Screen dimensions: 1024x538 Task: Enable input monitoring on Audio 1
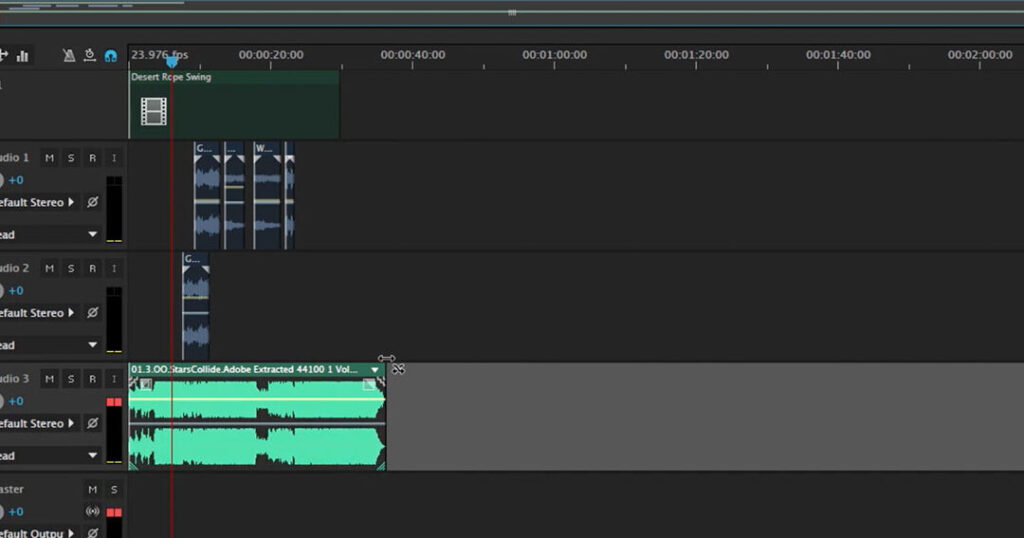[114, 158]
